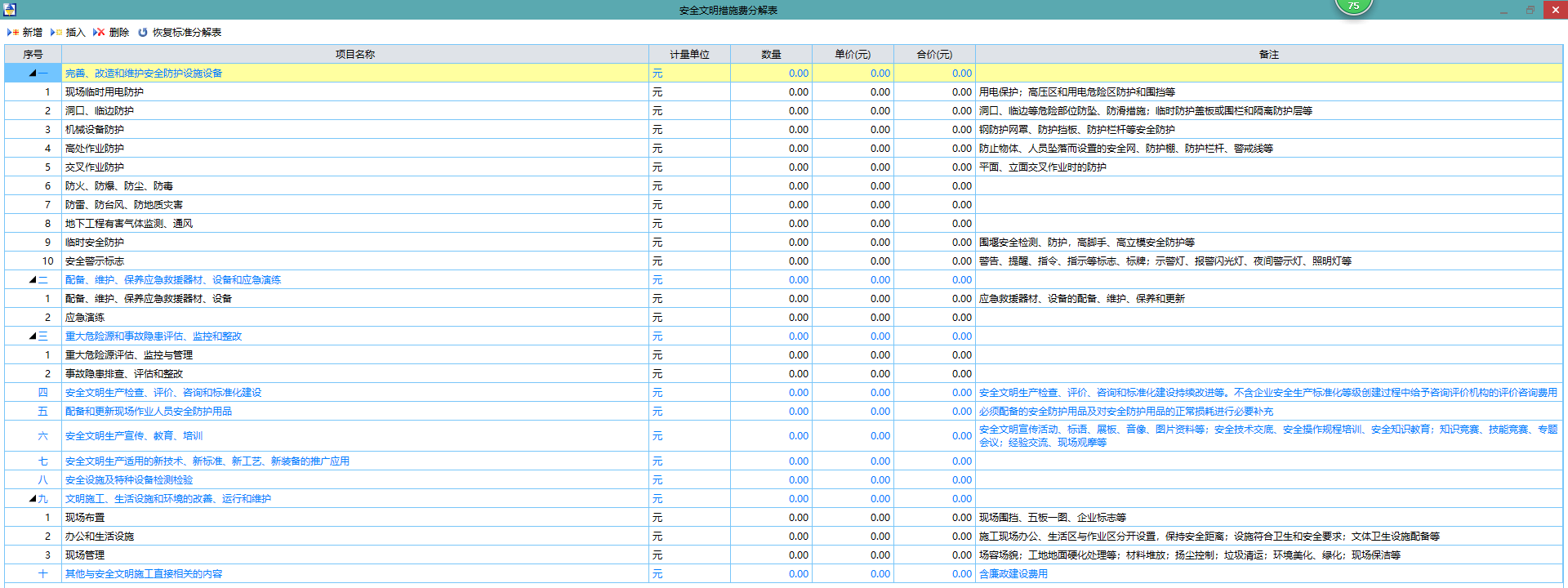The height and width of the screenshot is (588, 1568).
Task: Click the remark 平面、立面交叉作业时的防护
Action: coord(1043,167)
